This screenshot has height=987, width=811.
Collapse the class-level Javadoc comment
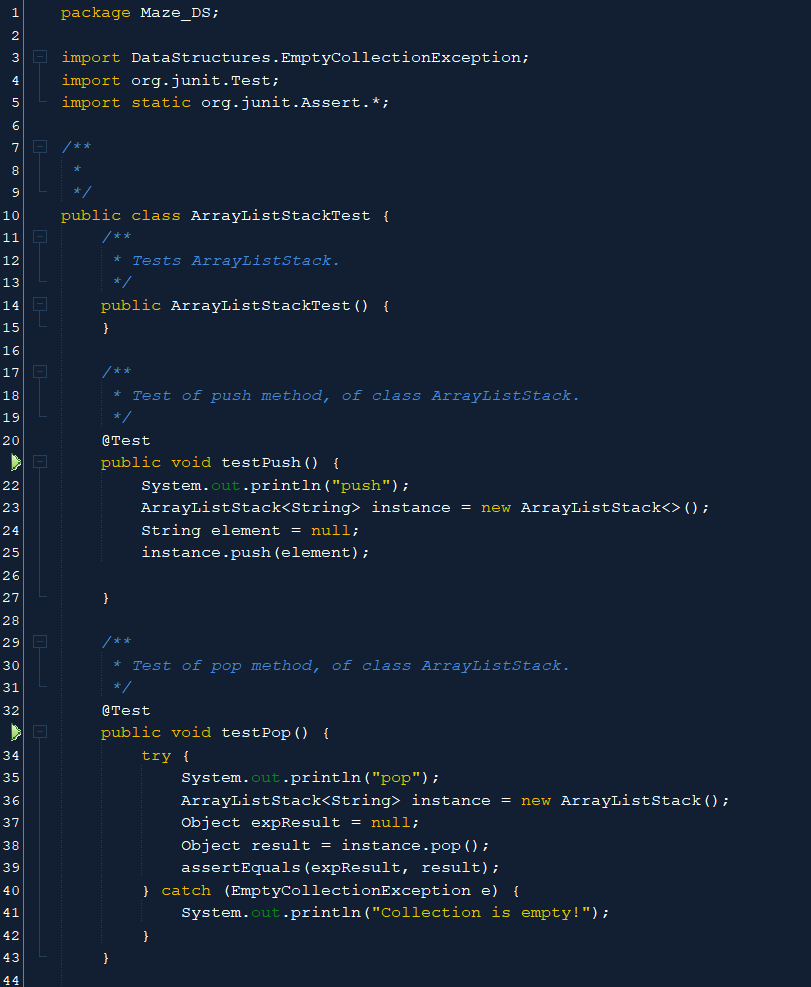[x=38, y=146]
